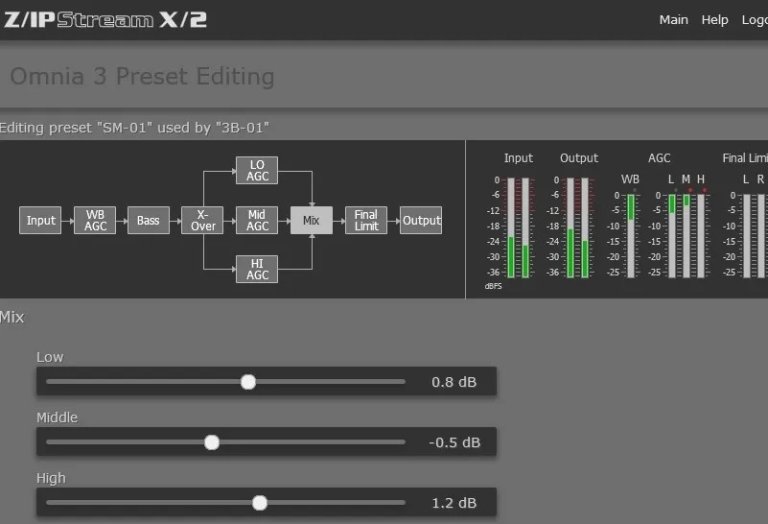The width and height of the screenshot is (768, 524).
Task: Click the Mix section heading
Action: pos(12,317)
